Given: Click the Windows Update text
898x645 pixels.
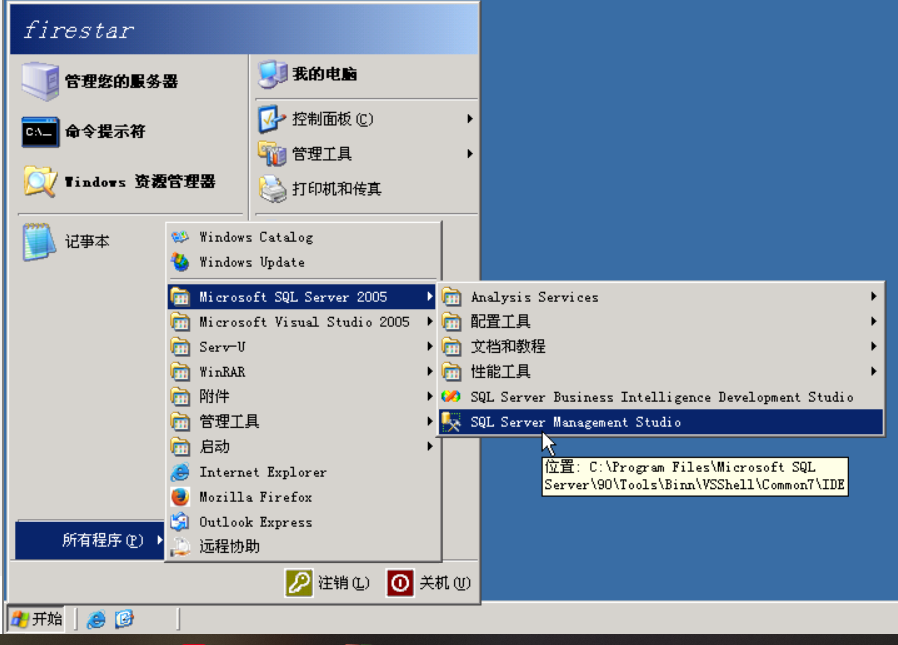Looking at the screenshot, I should (x=251, y=262).
